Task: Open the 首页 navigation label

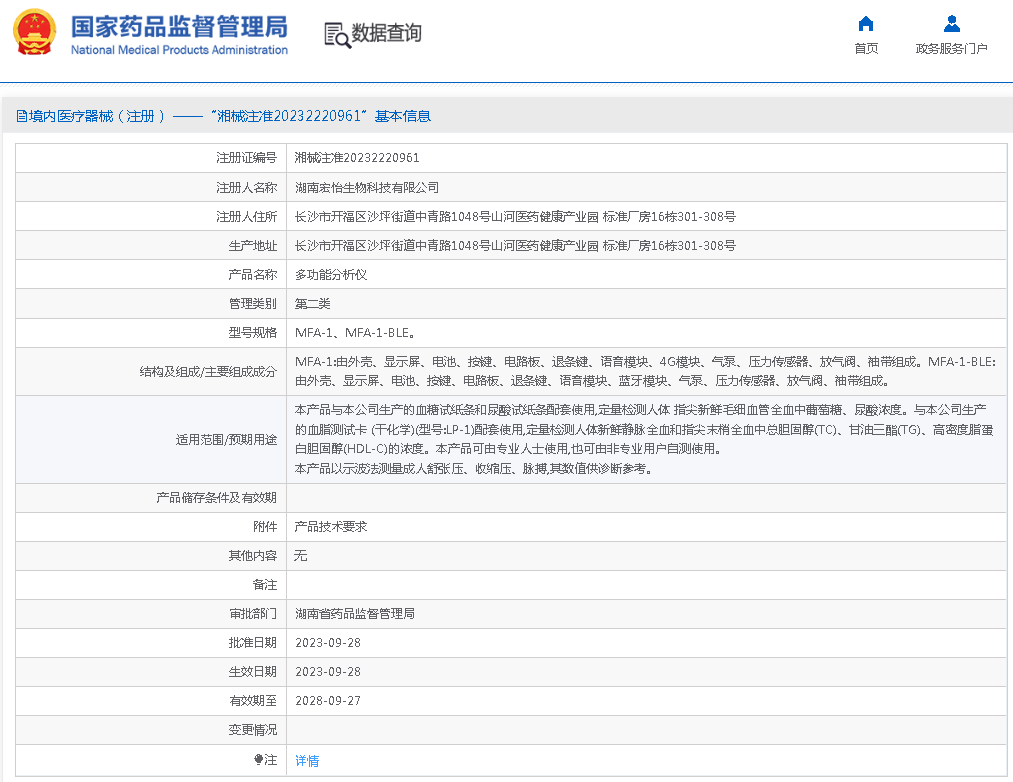Action: 866,49
